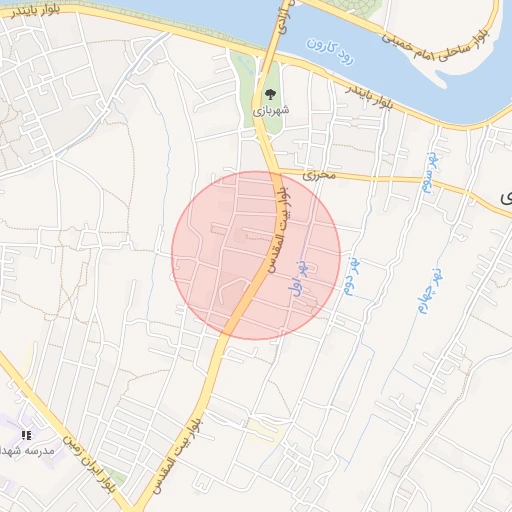Screen dimensions: 512x512
Task: Click the small green park beside بلوار ایران زمین
Action: tap(116, 477)
